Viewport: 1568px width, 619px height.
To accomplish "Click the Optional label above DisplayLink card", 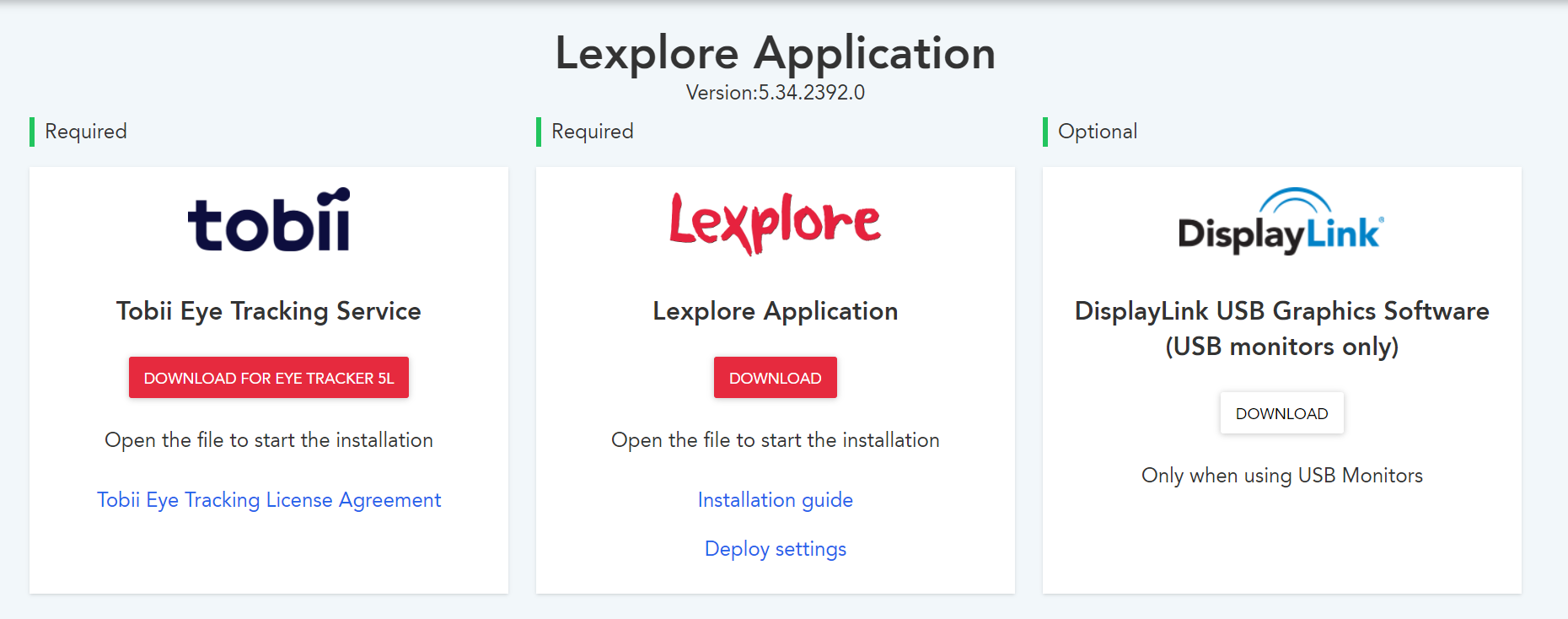I will coord(1098,132).
